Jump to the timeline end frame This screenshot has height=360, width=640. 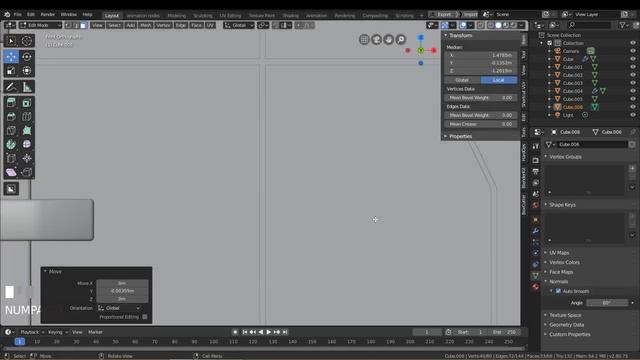[x=285, y=332]
